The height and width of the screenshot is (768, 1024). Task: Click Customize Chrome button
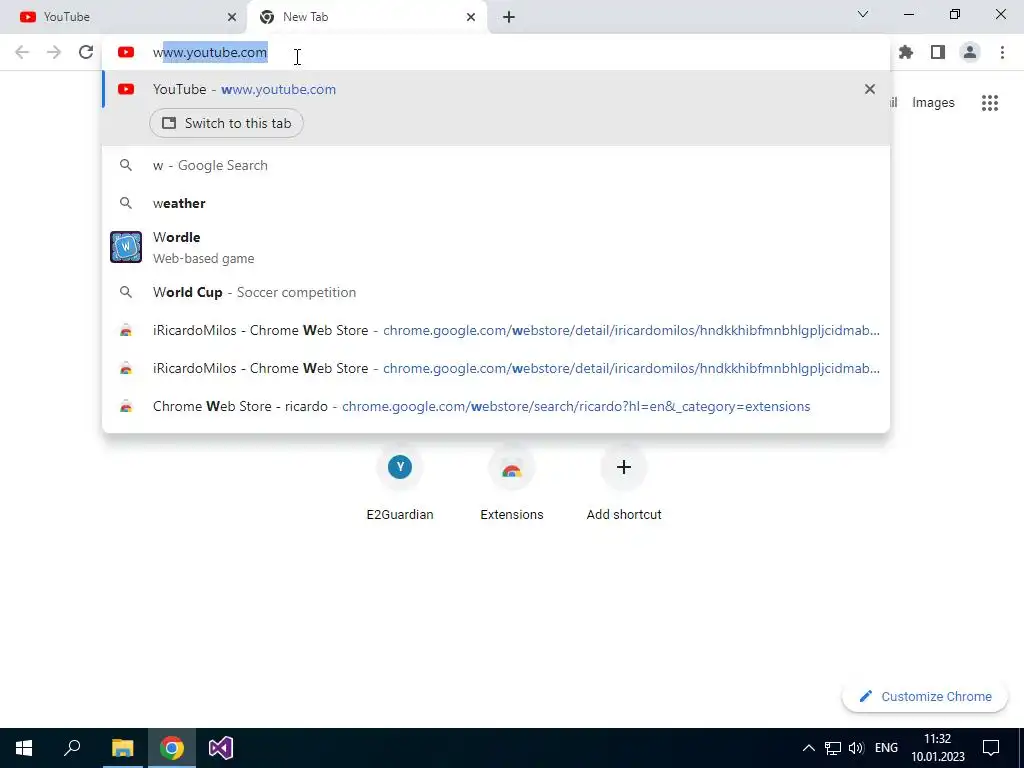pos(925,696)
